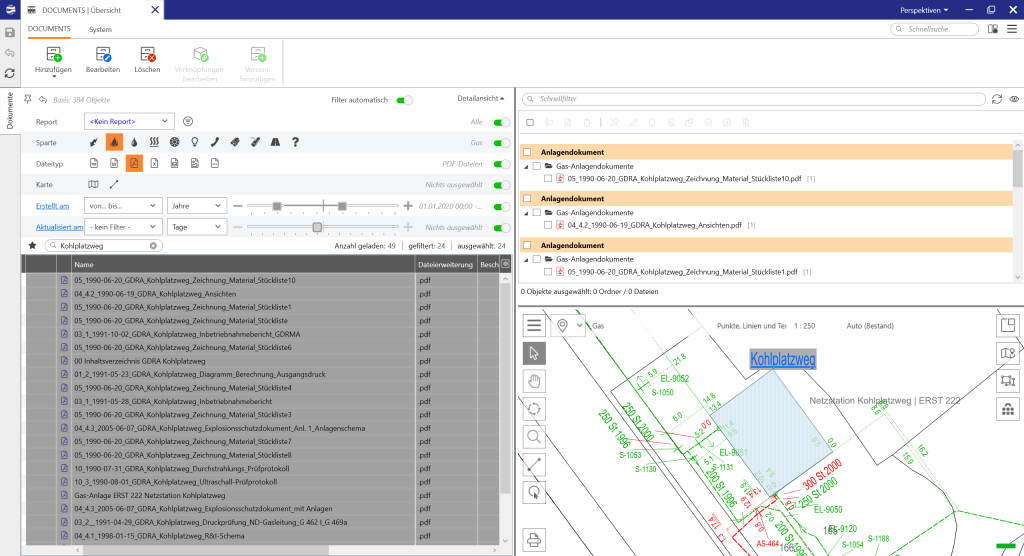This screenshot has height=556, width=1024.
Task: Select the Gas flame Sparte icon
Action: point(114,142)
